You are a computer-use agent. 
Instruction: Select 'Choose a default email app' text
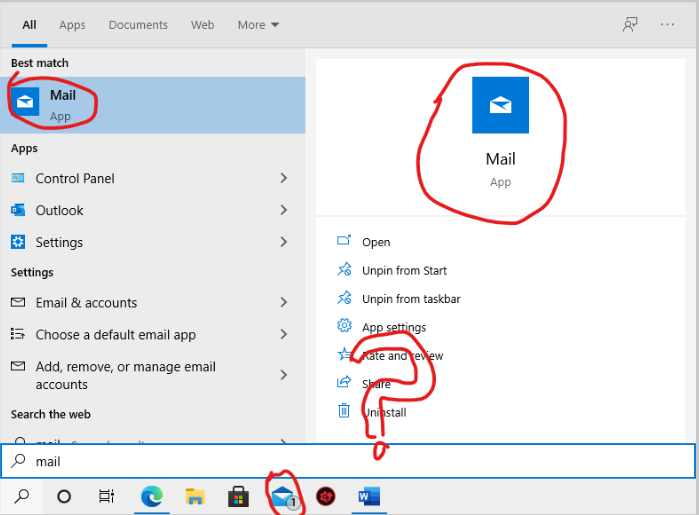pyautogui.click(x=115, y=334)
